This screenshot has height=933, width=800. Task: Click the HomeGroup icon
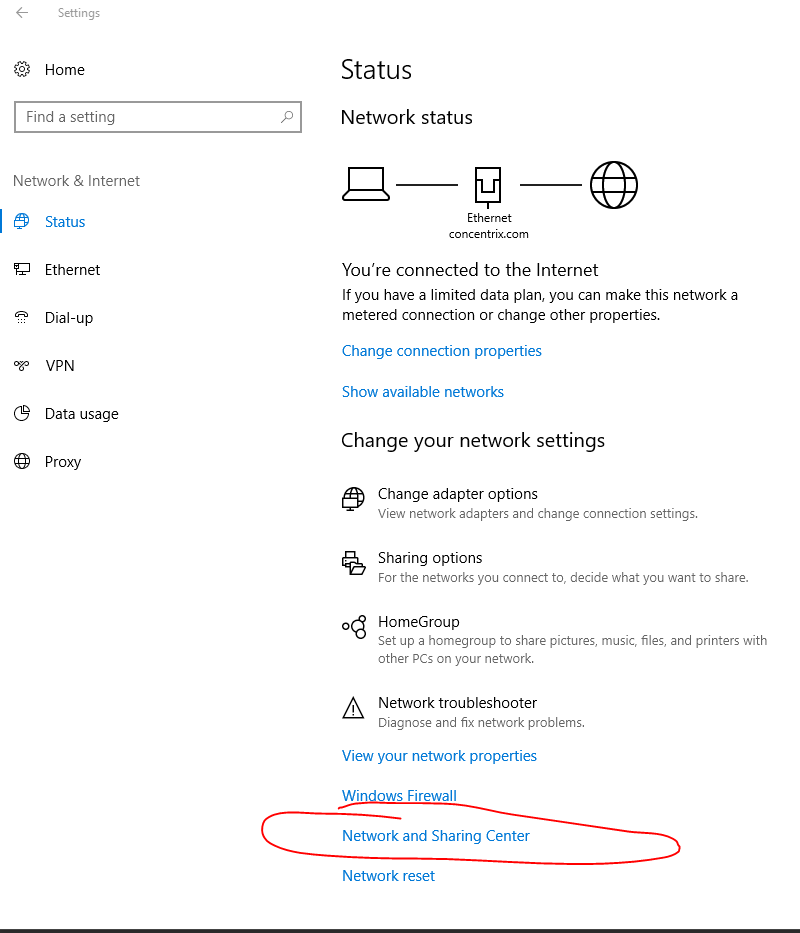(354, 627)
